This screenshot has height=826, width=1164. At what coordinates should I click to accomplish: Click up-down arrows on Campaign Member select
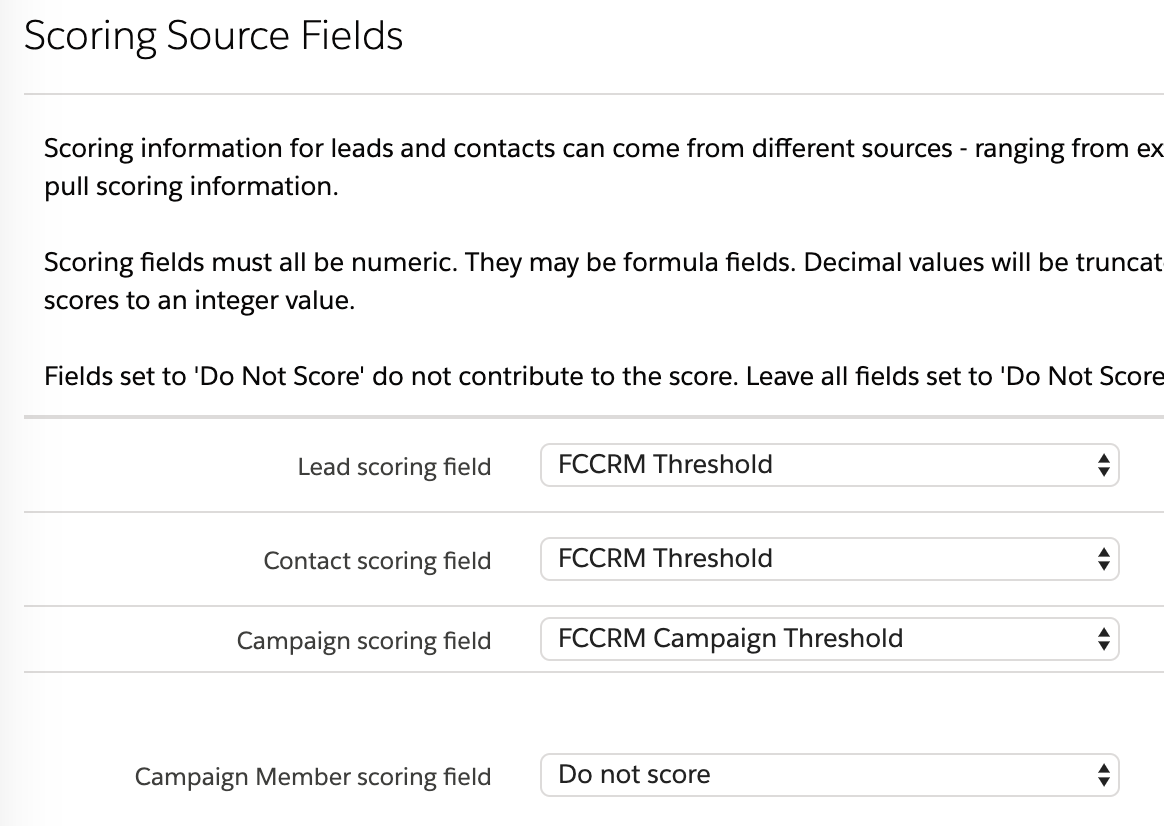coord(1103,775)
